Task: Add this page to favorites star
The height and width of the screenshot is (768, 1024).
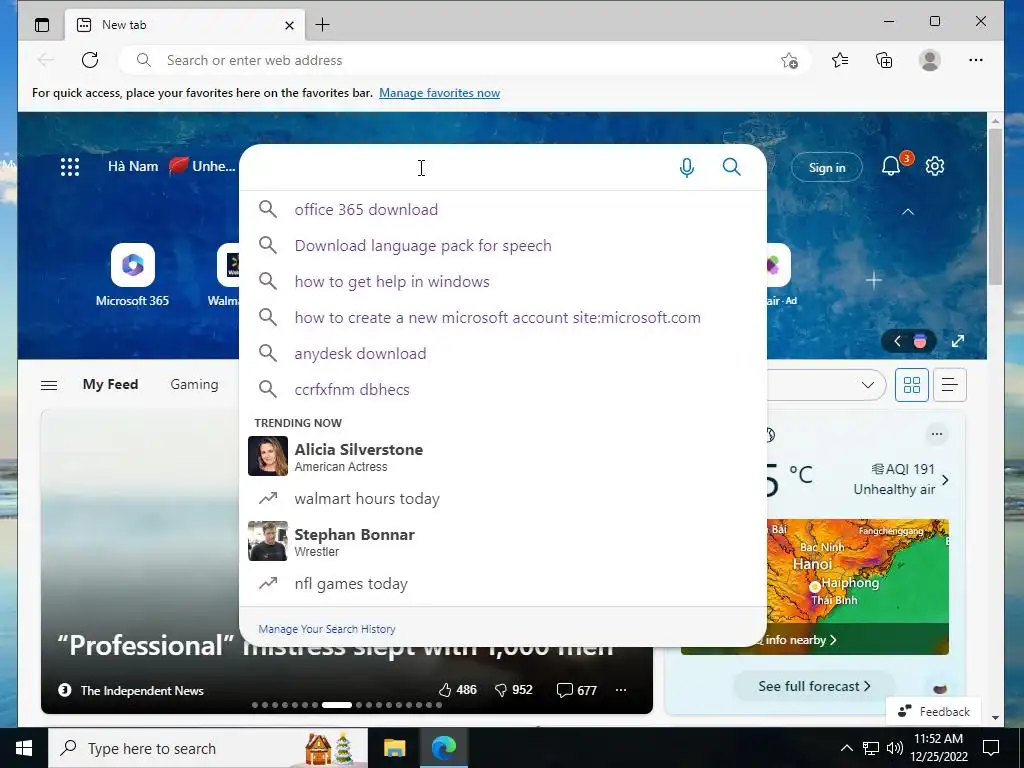Action: pyautogui.click(x=790, y=61)
